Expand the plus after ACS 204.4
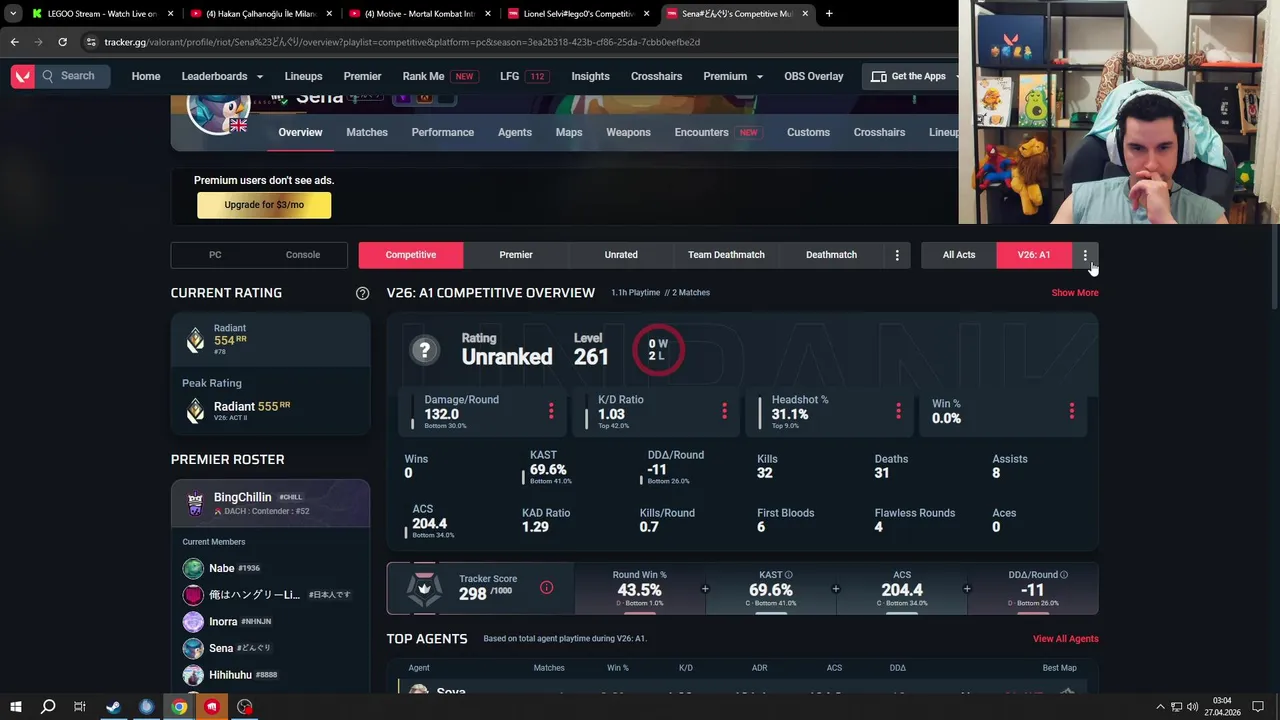1280x720 pixels. [967, 589]
